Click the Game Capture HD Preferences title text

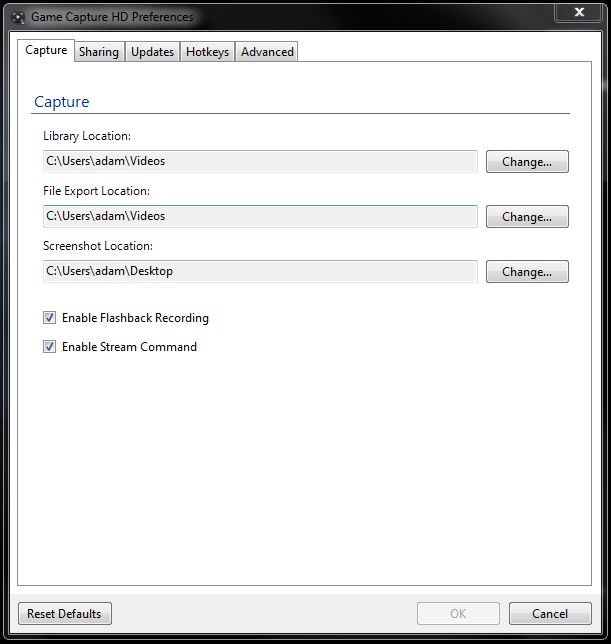(x=112, y=17)
